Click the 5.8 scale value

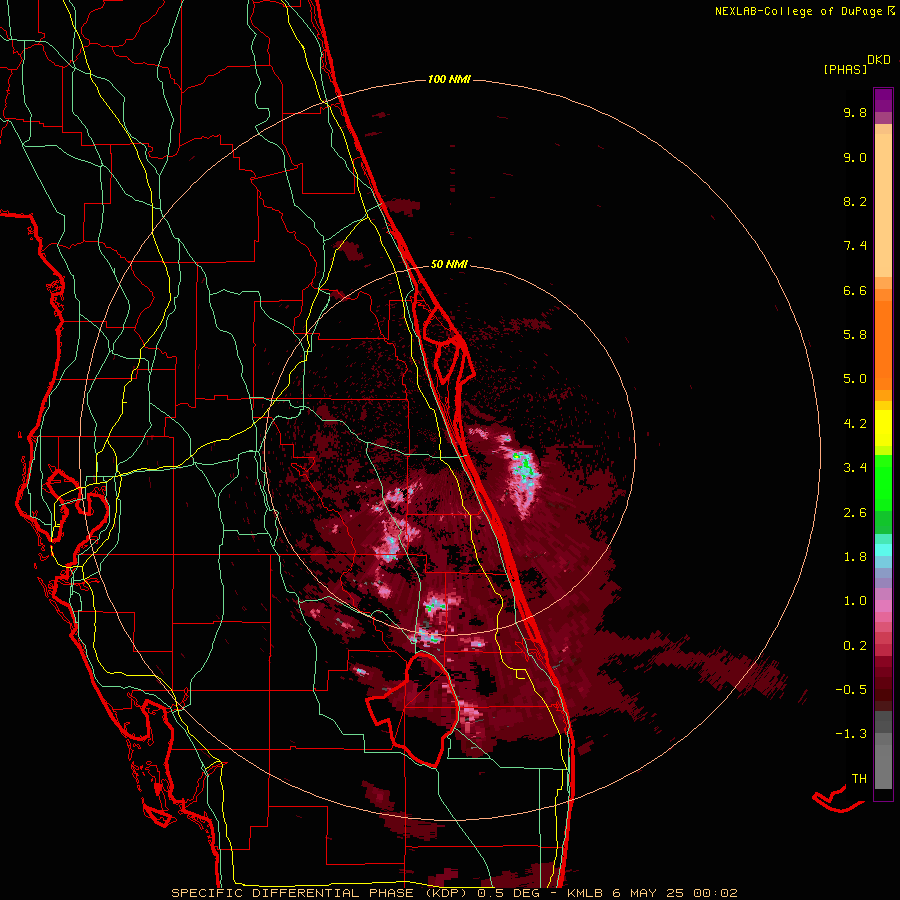tap(855, 335)
